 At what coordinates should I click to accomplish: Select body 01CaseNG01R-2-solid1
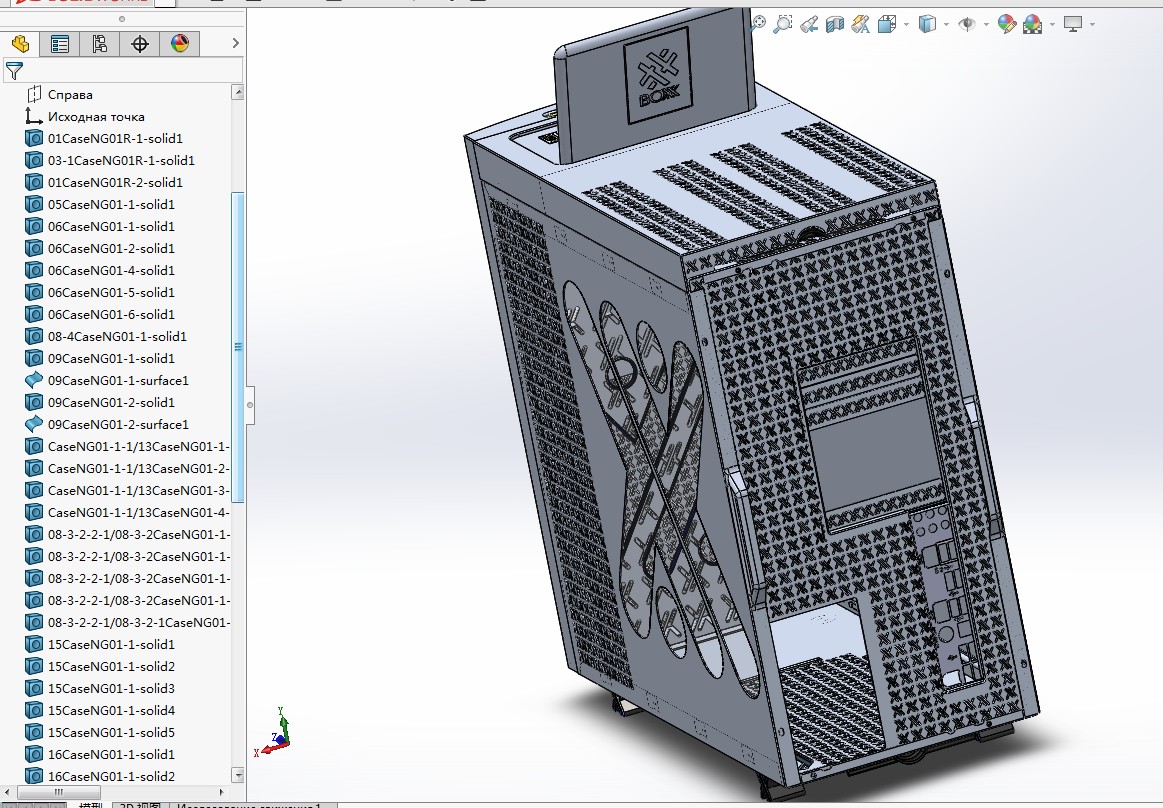click(115, 182)
